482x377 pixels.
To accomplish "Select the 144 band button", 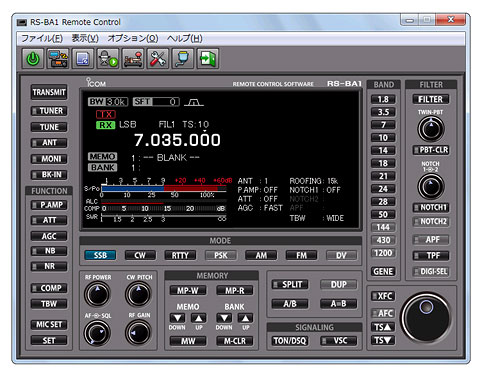I will click(x=383, y=227).
